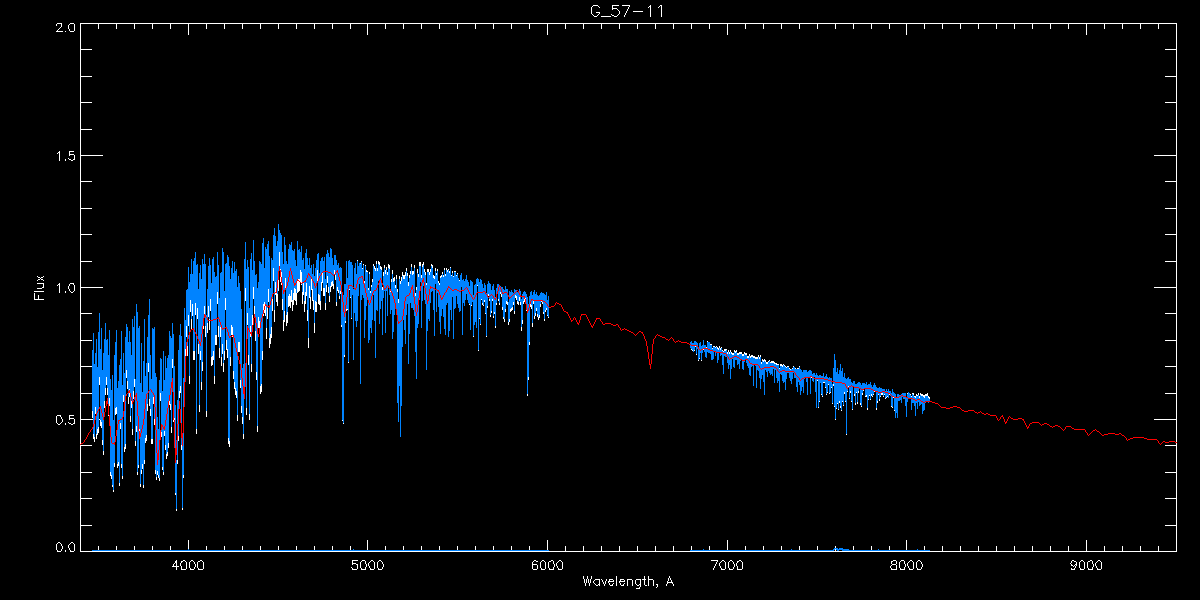Click the 9000 wavelength tick label

(x=1087, y=565)
